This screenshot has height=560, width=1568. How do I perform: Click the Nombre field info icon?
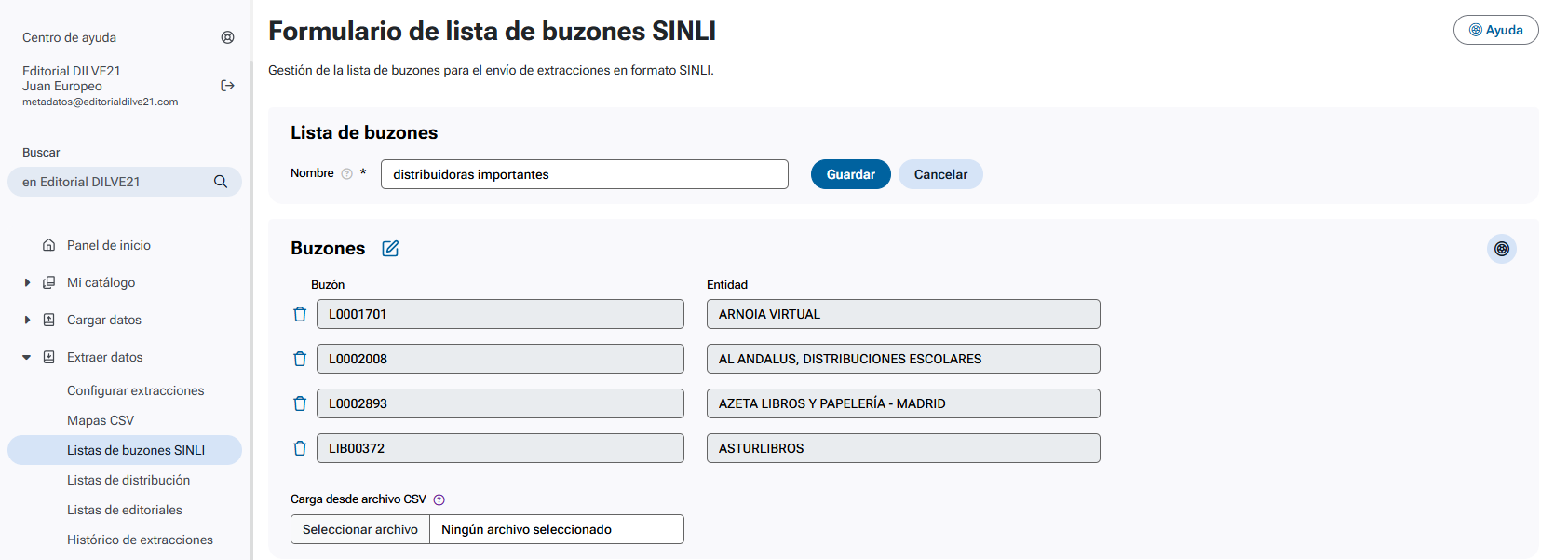click(346, 174)
